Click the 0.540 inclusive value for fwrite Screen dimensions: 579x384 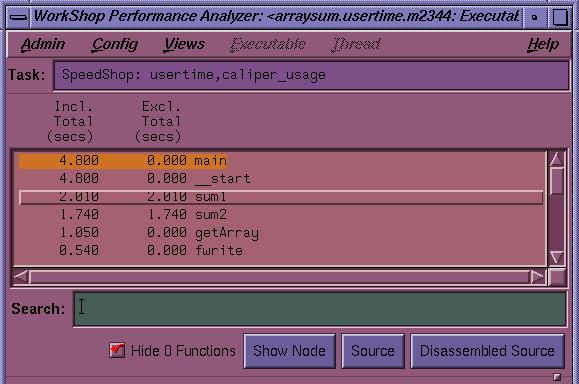(x=79, y=250)
